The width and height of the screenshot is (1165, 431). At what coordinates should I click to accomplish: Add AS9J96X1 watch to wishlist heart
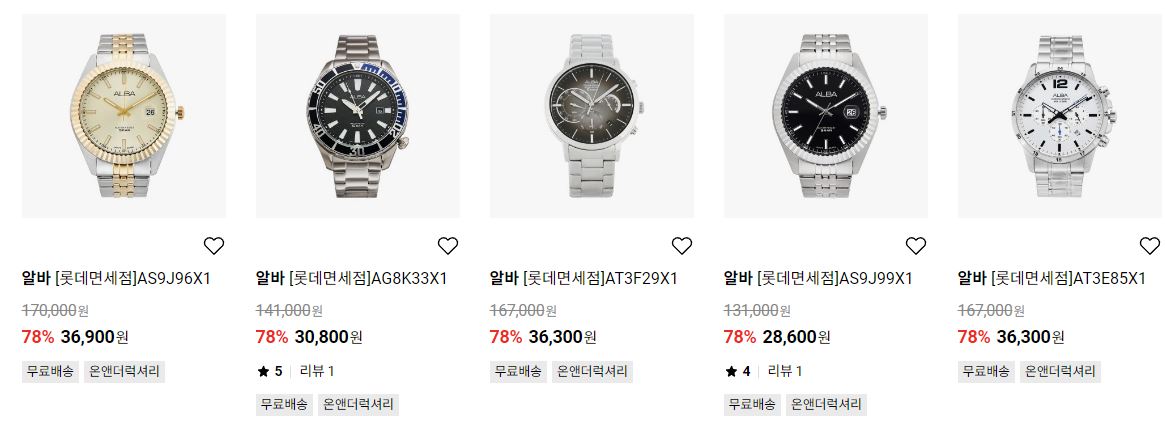tap(214, 245)
